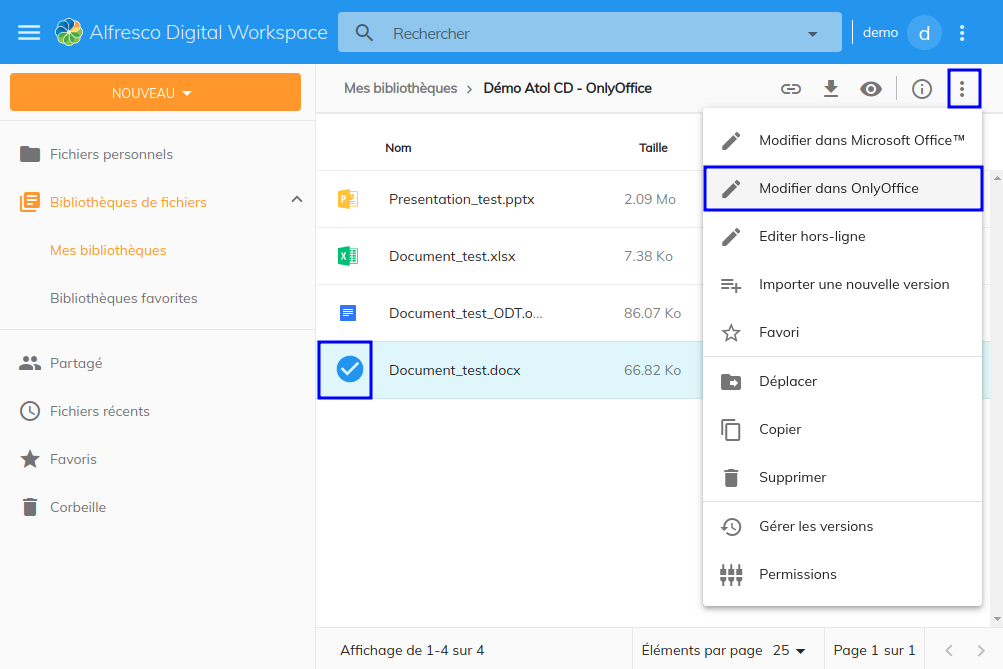This screenshot has height=669, width=1003.
Task: Click the list scrollbar down arrow
Action: [x=997, y=619]
